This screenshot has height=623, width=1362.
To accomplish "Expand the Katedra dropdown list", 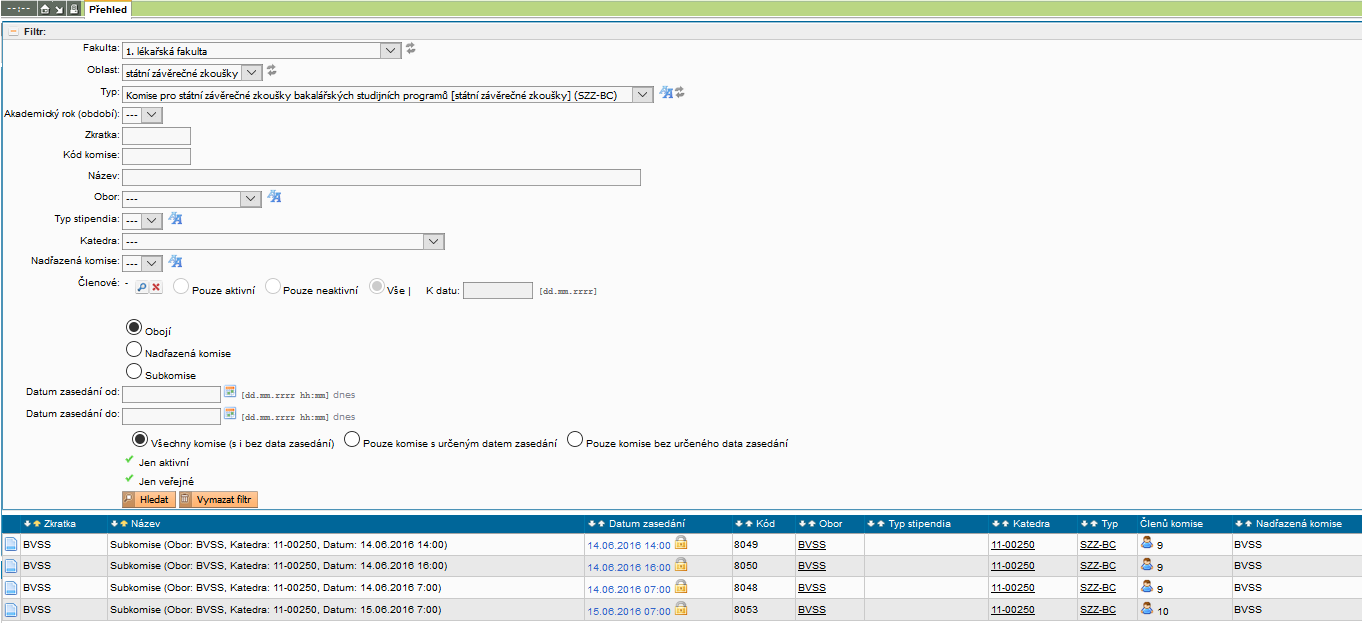I will (x=433, y=241).
